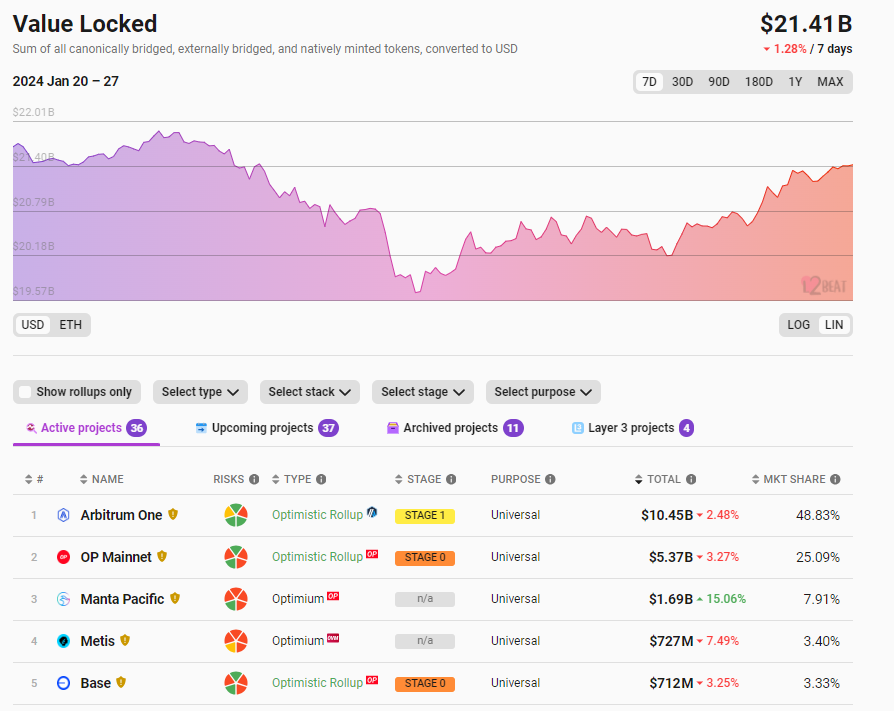
Task: Open the Select type dropdown
Action: point(200,392)
